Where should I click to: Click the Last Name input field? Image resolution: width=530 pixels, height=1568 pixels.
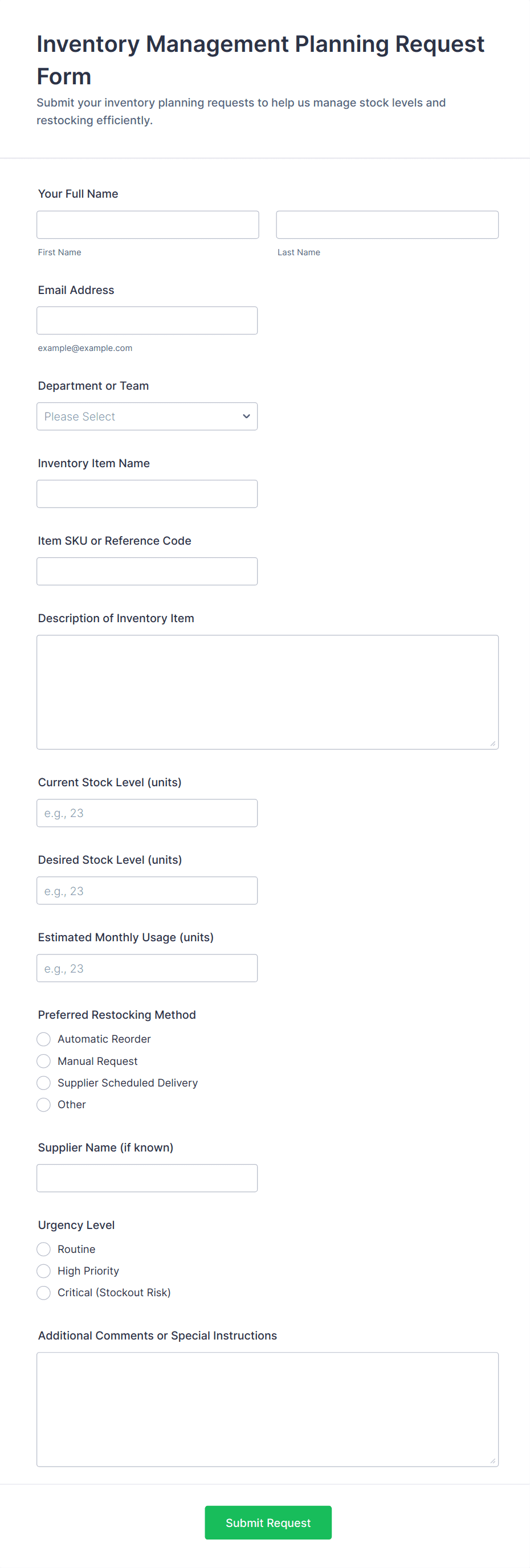pos(387,224)
